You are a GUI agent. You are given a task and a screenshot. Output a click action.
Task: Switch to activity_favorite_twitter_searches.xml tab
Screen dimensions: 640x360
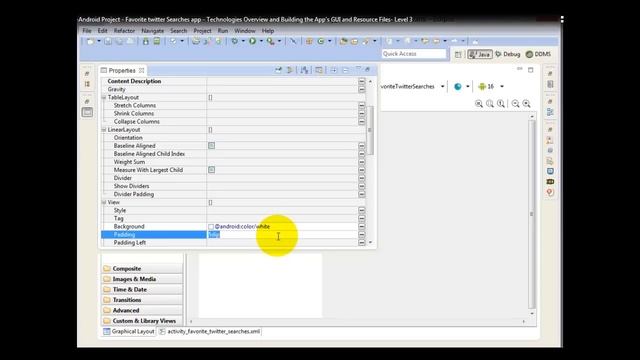(210, 331)
